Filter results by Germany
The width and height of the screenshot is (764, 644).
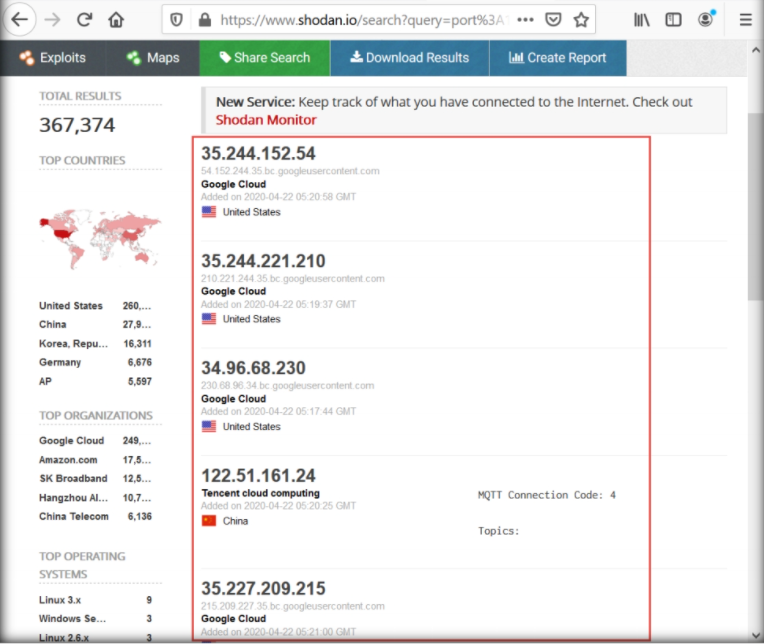[60, 362]
